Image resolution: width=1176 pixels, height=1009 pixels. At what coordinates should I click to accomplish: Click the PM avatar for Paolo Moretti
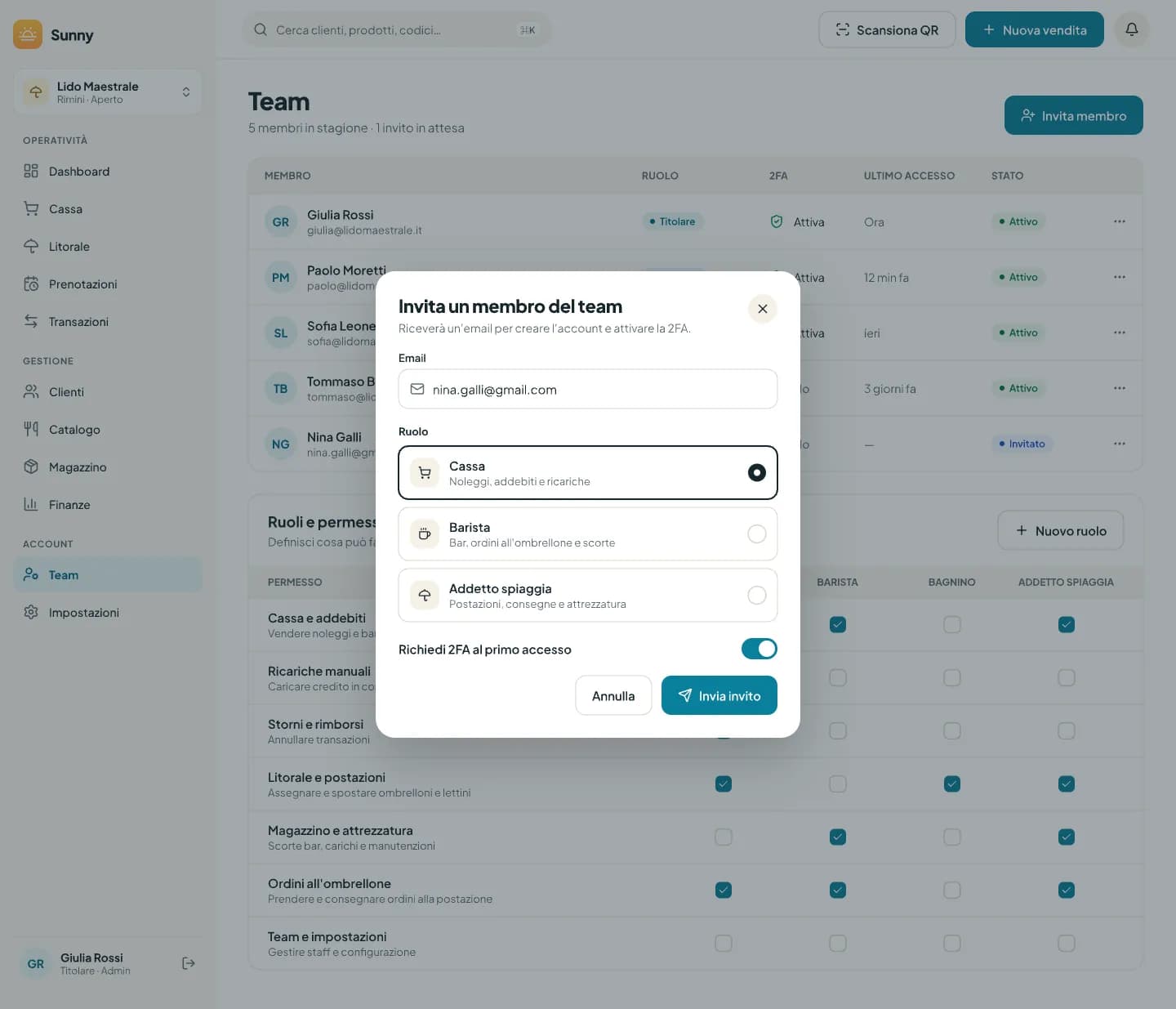point(280,278)
